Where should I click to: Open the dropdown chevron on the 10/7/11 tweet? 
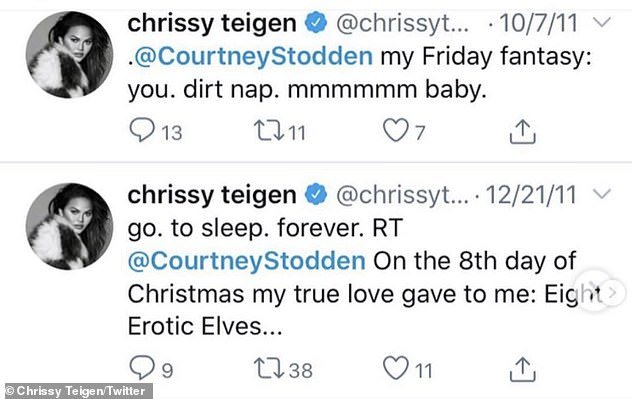(x=603, y=22)
